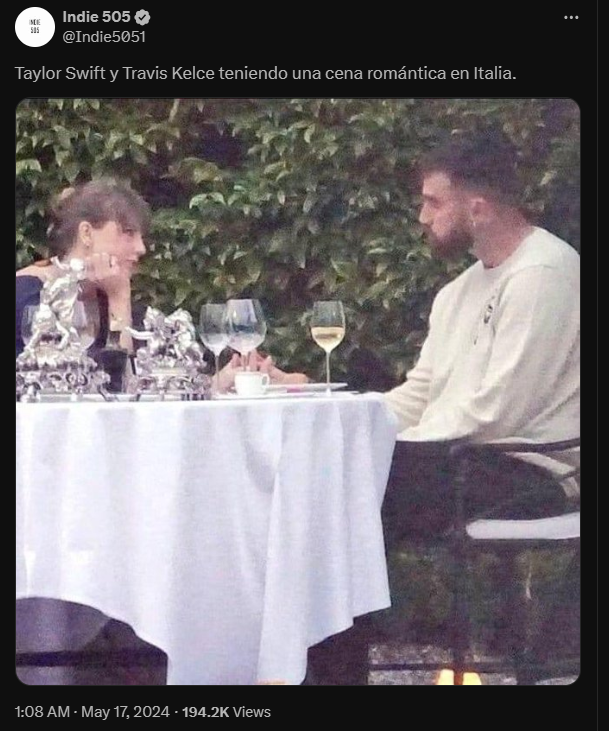Click the white coffee cup on the table
Image resolution: width=609 pixels, height=731 pixels.
coord(251,383)
